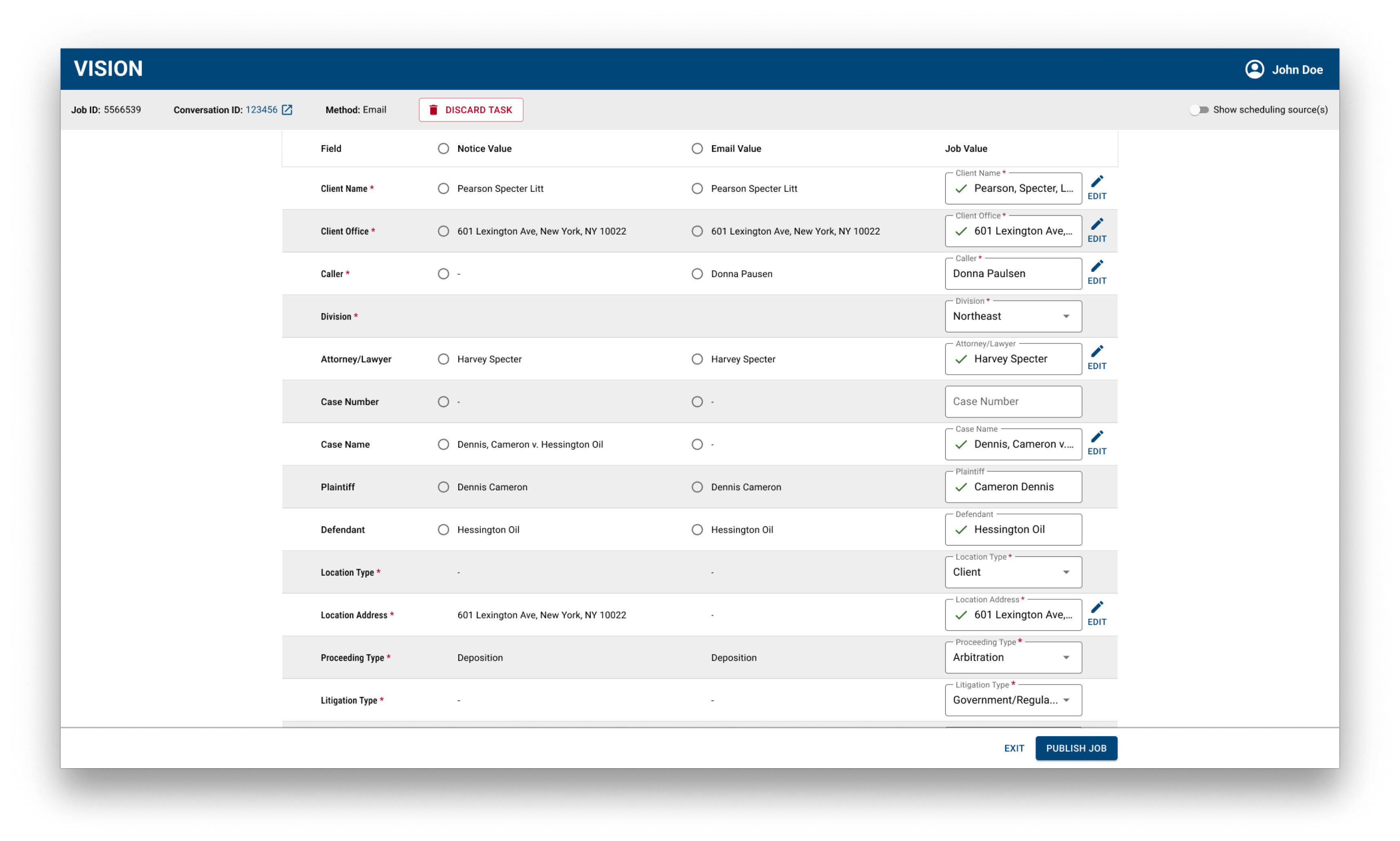Viewport: 1400px width, 841px height.
Task: Click the Edit pencil for Caller
Action: [x=1096, y=273]
